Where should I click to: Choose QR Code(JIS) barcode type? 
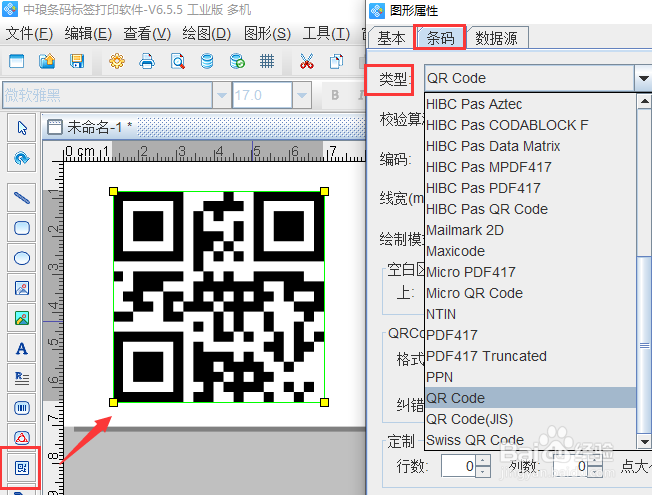pyautogui.click(x=531, y=419)
